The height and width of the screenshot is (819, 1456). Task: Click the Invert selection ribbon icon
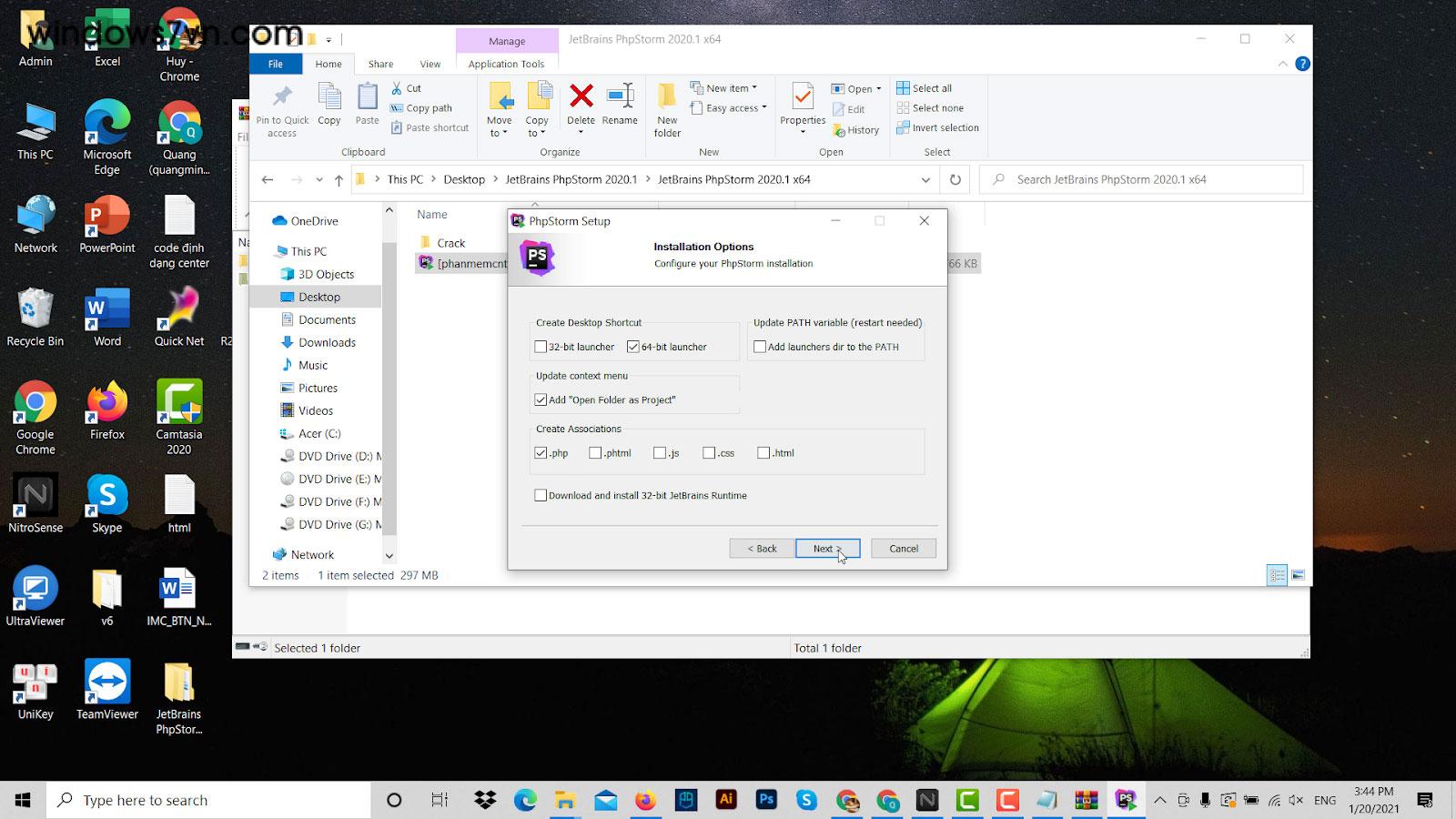(x=937, y=127)
